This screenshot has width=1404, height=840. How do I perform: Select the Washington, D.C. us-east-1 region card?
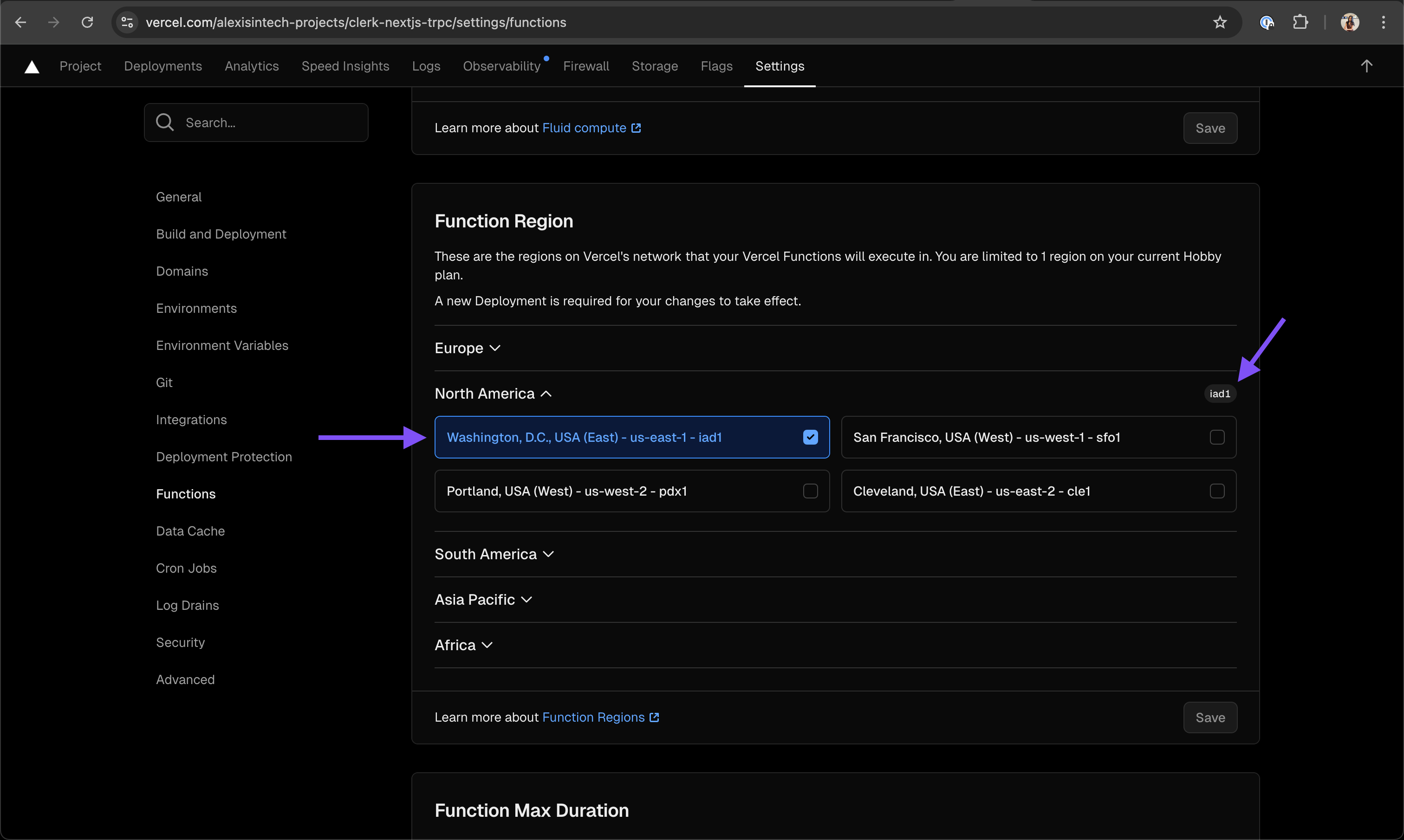[632, 437]
